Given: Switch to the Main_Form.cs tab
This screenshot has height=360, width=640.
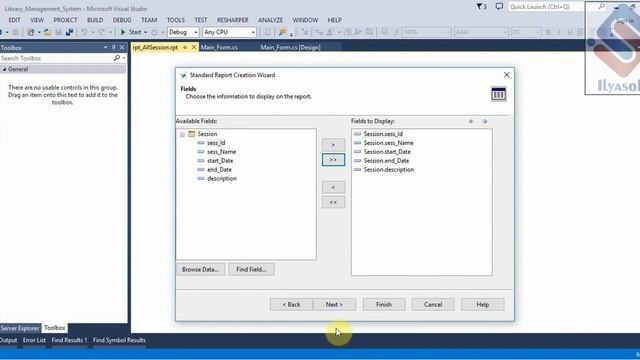Looking at the screenshot, I should (x=219, y=47).
